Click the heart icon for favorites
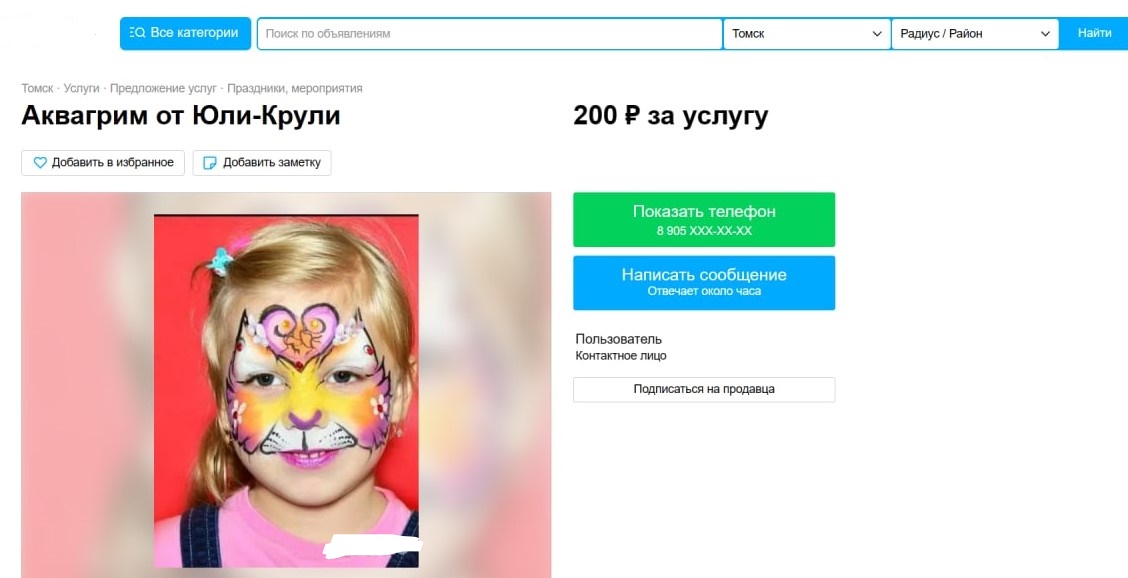Viewport: 1128px width, 578px height. 40,163
